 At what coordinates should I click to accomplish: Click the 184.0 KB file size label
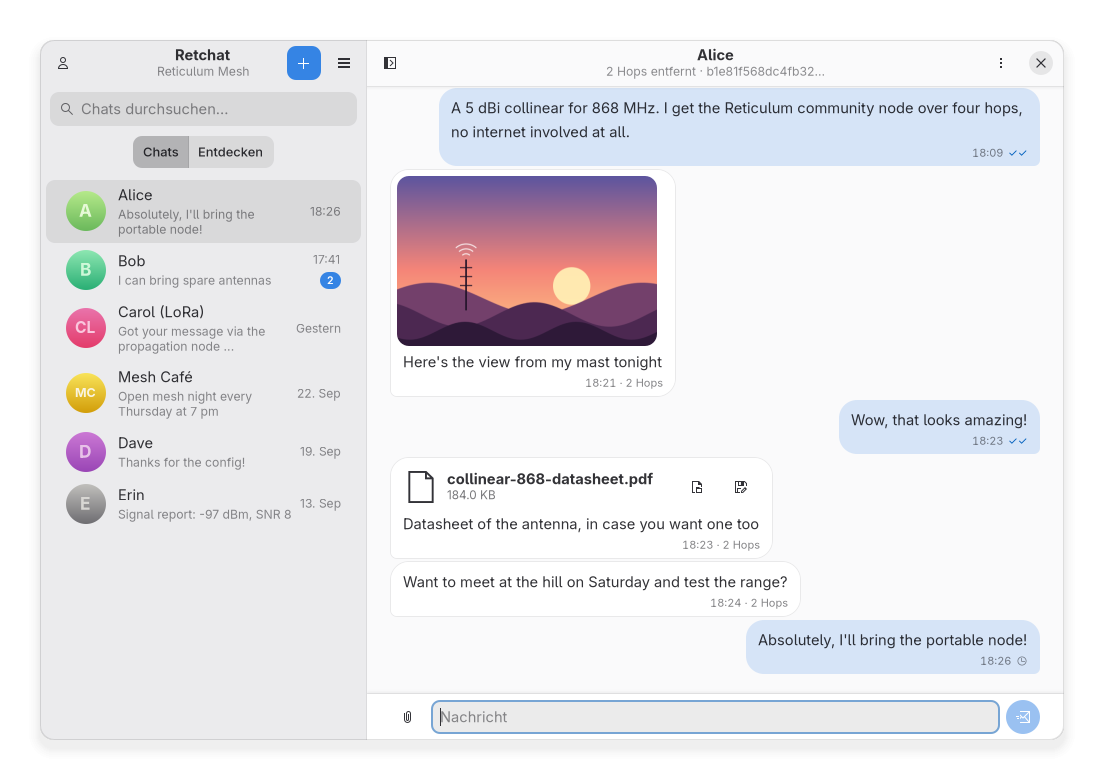471,496
